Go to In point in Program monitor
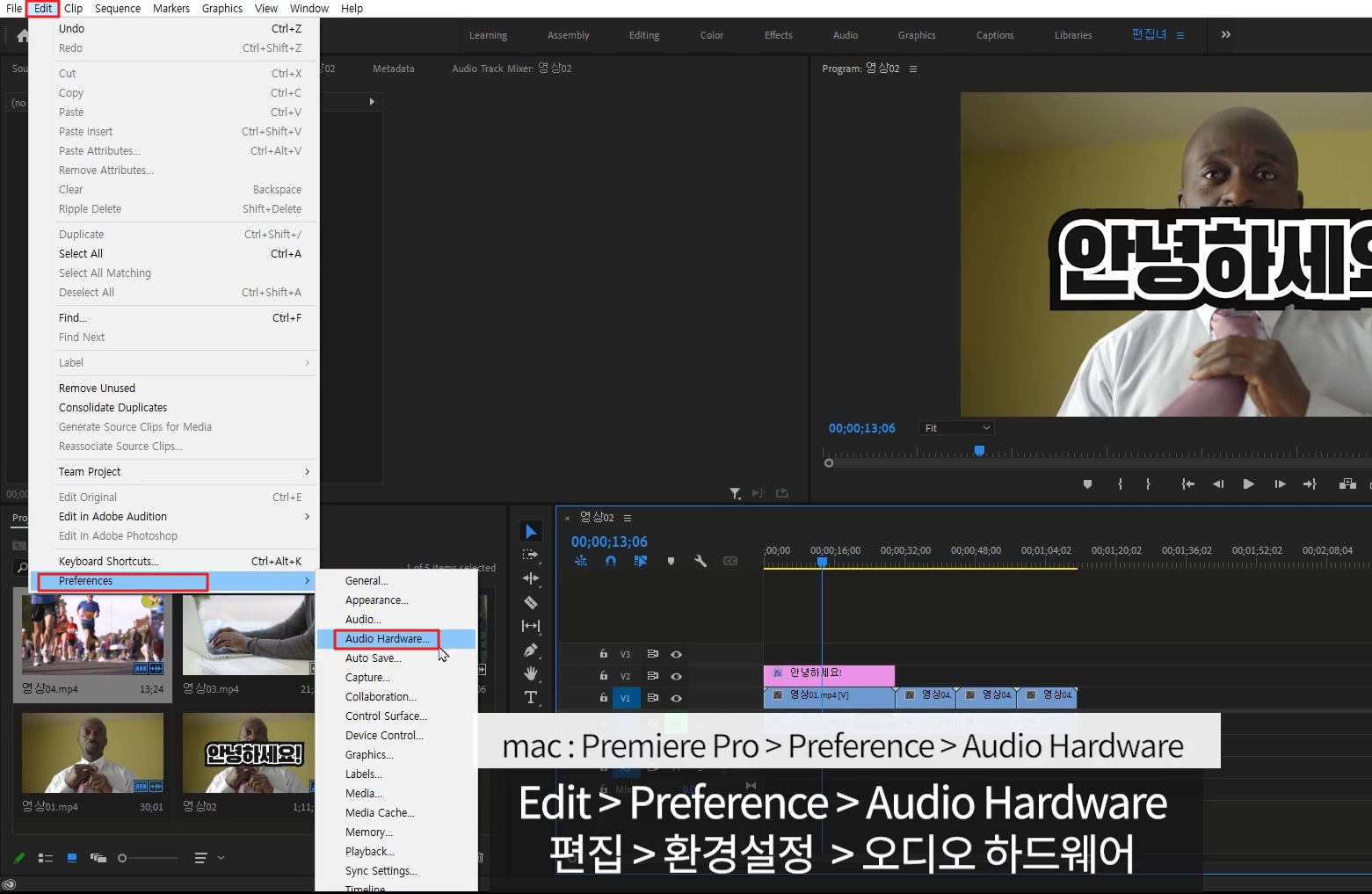1372x894 pixels. point(1187,484)
